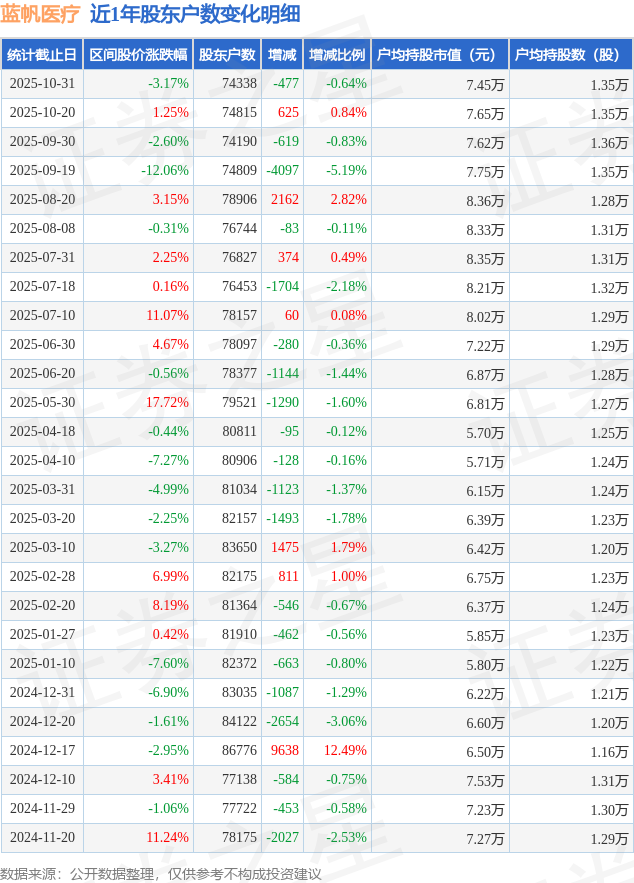Click the 17.72% price change cell
634x883 pixels.
(x=167, y=403)
